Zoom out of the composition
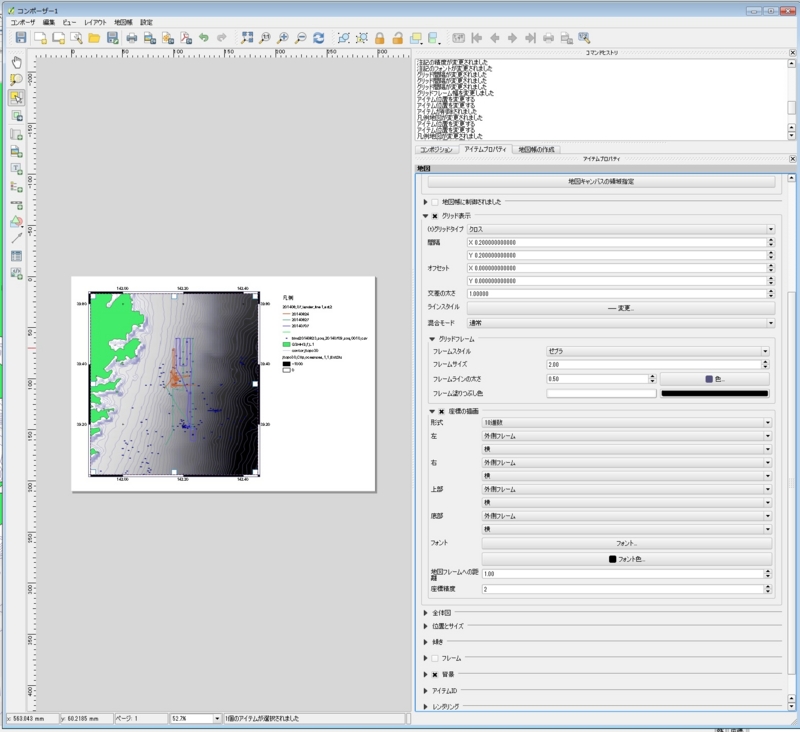 coord(301,37)
